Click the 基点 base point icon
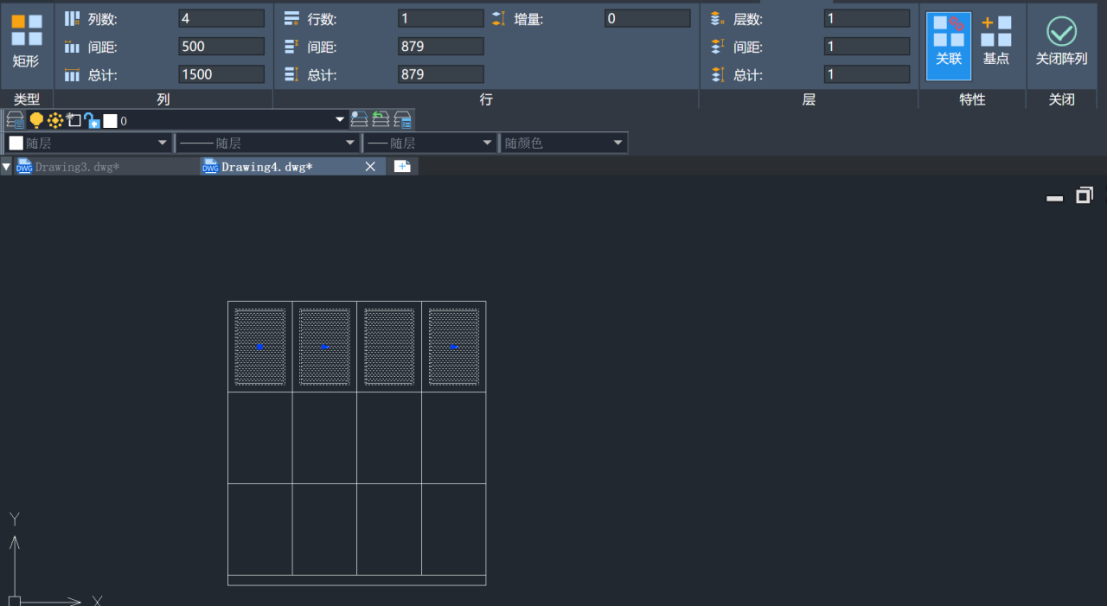This screenshot has width=1108, height=607. (x=996, y=41)
